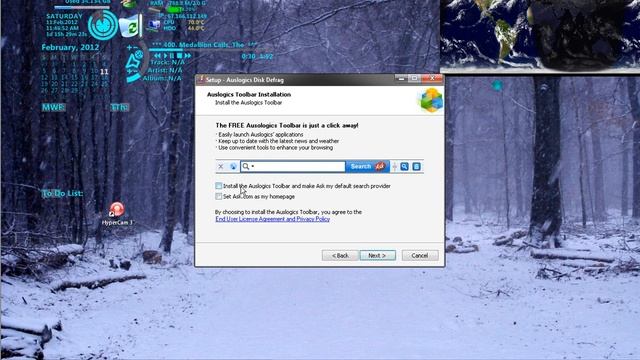Click the Medallion Calls track title

pyautogui.click(x=204, y=44)
